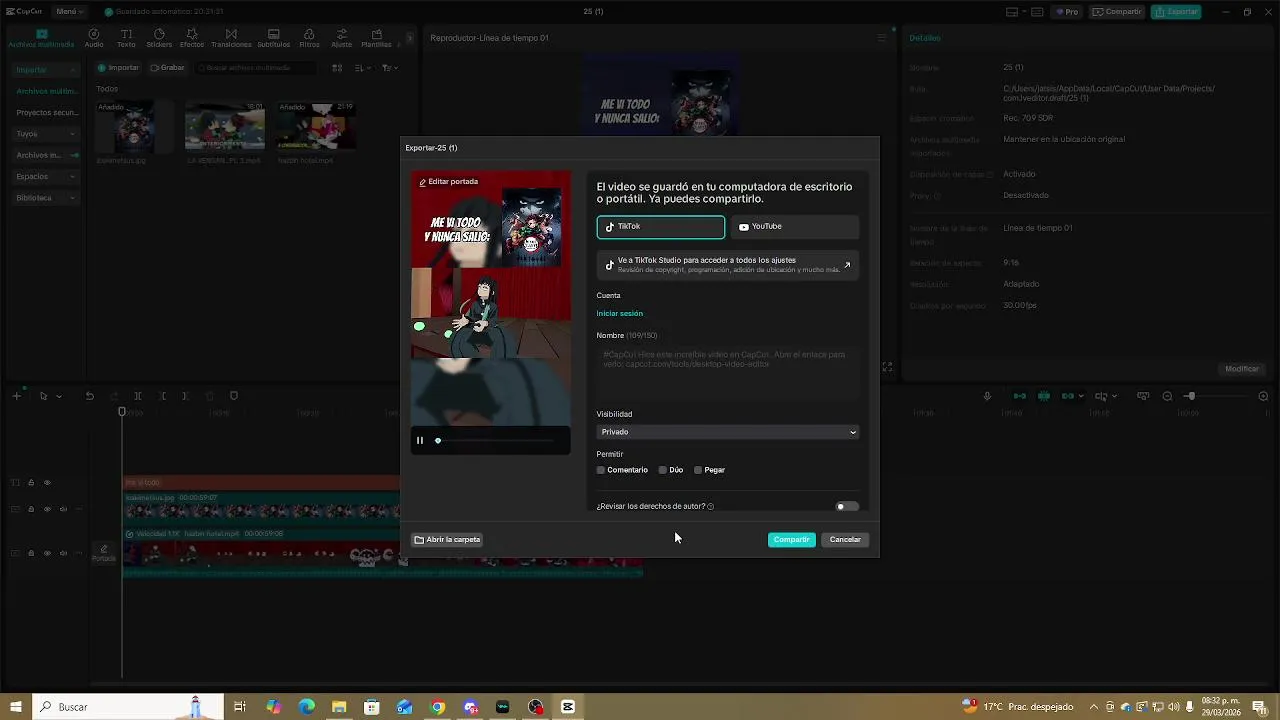The width and height of the screenshot is (1280, 720).
Task: Open the Filtros panel
Action: click(x=309, y=38)
